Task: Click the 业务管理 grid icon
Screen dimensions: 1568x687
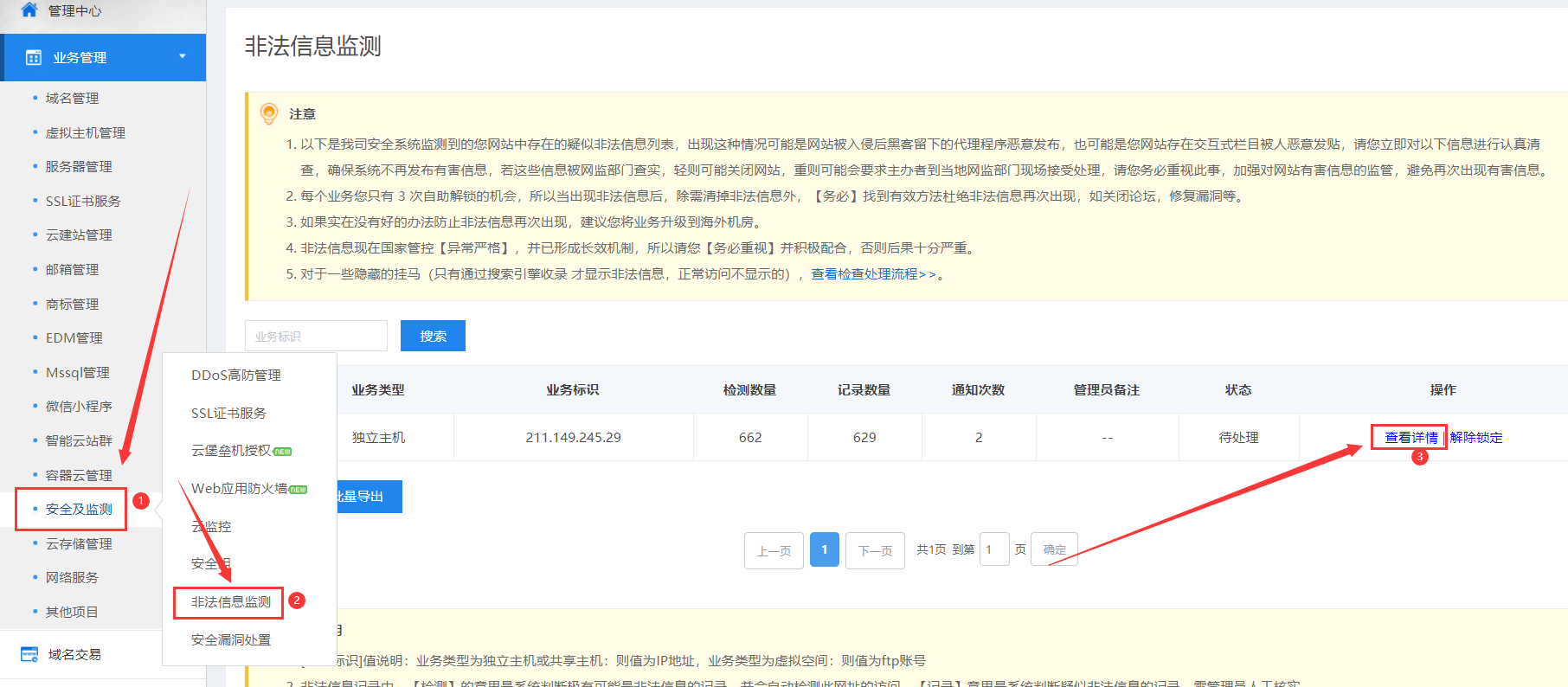Action: (x=34, y=57)
